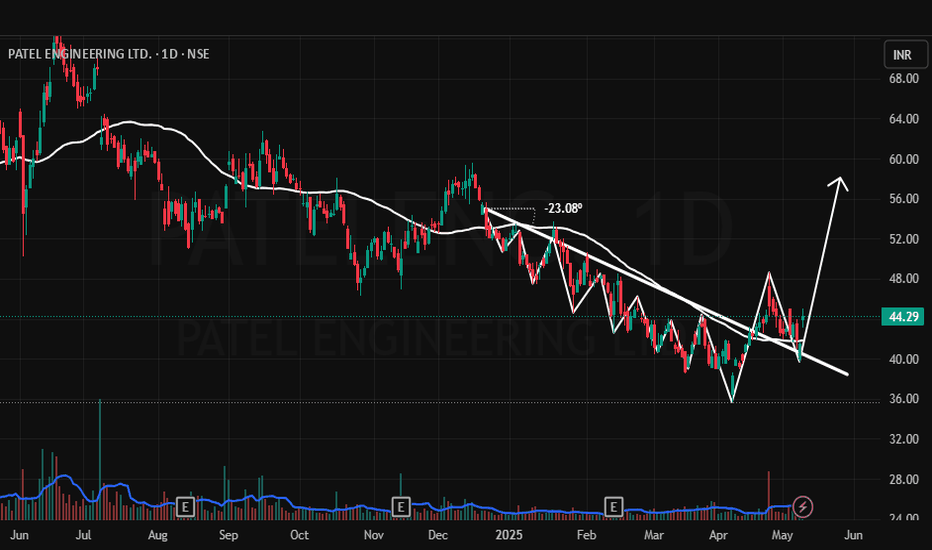Click the Jun label at time axis start
Viewport: 932px width, 550px height.
point(20,535)
